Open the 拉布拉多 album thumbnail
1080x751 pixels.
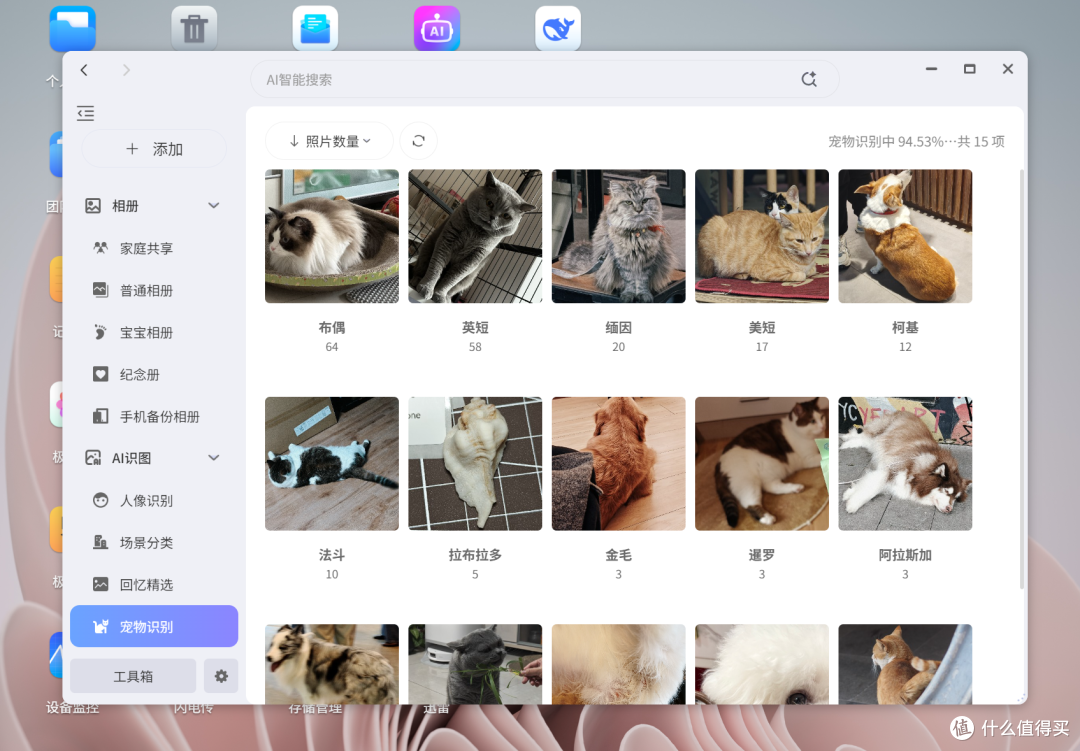(475, 464)
